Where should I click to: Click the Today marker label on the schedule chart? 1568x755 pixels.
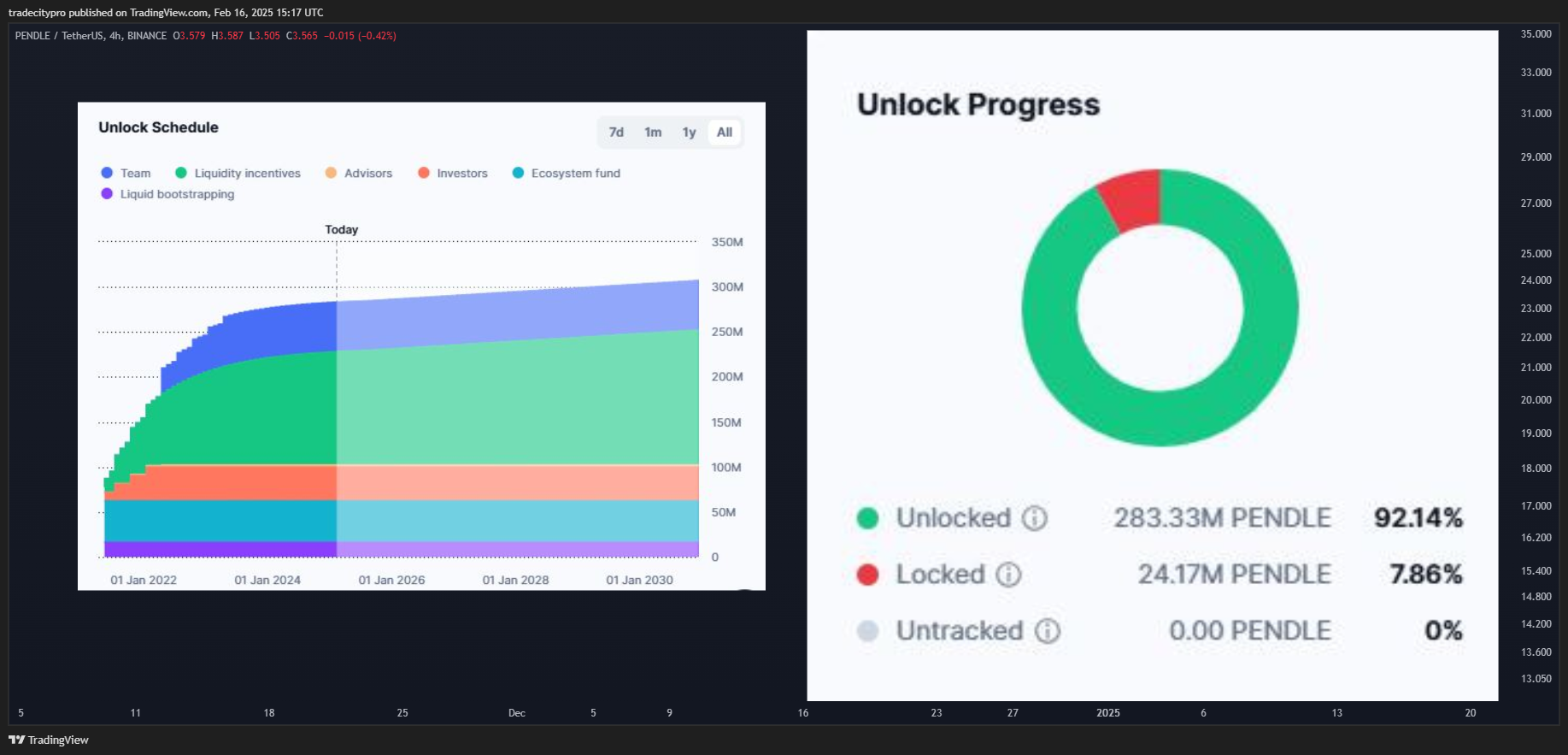[342, 229]
